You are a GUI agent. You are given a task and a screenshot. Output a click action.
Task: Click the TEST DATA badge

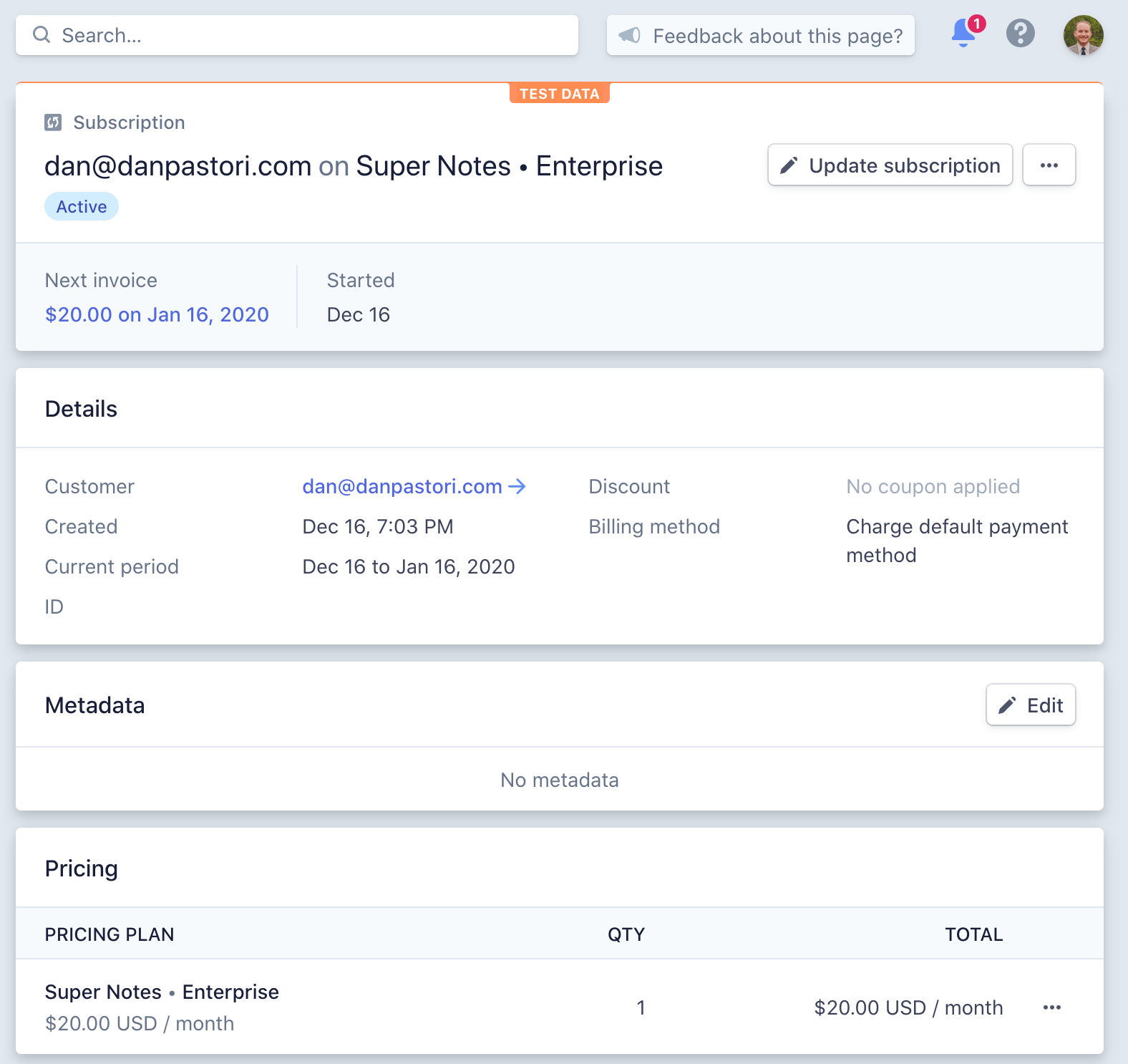coord(559,93)
